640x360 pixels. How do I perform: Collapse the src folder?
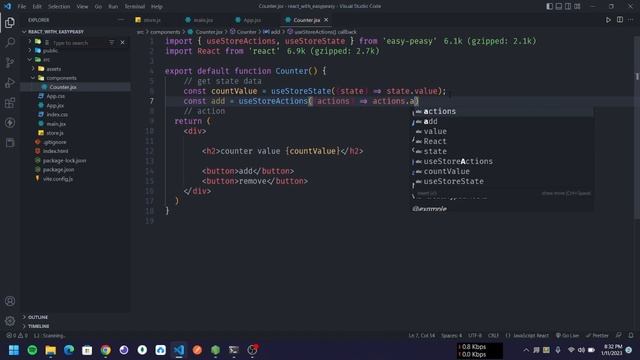coord(46,60)
